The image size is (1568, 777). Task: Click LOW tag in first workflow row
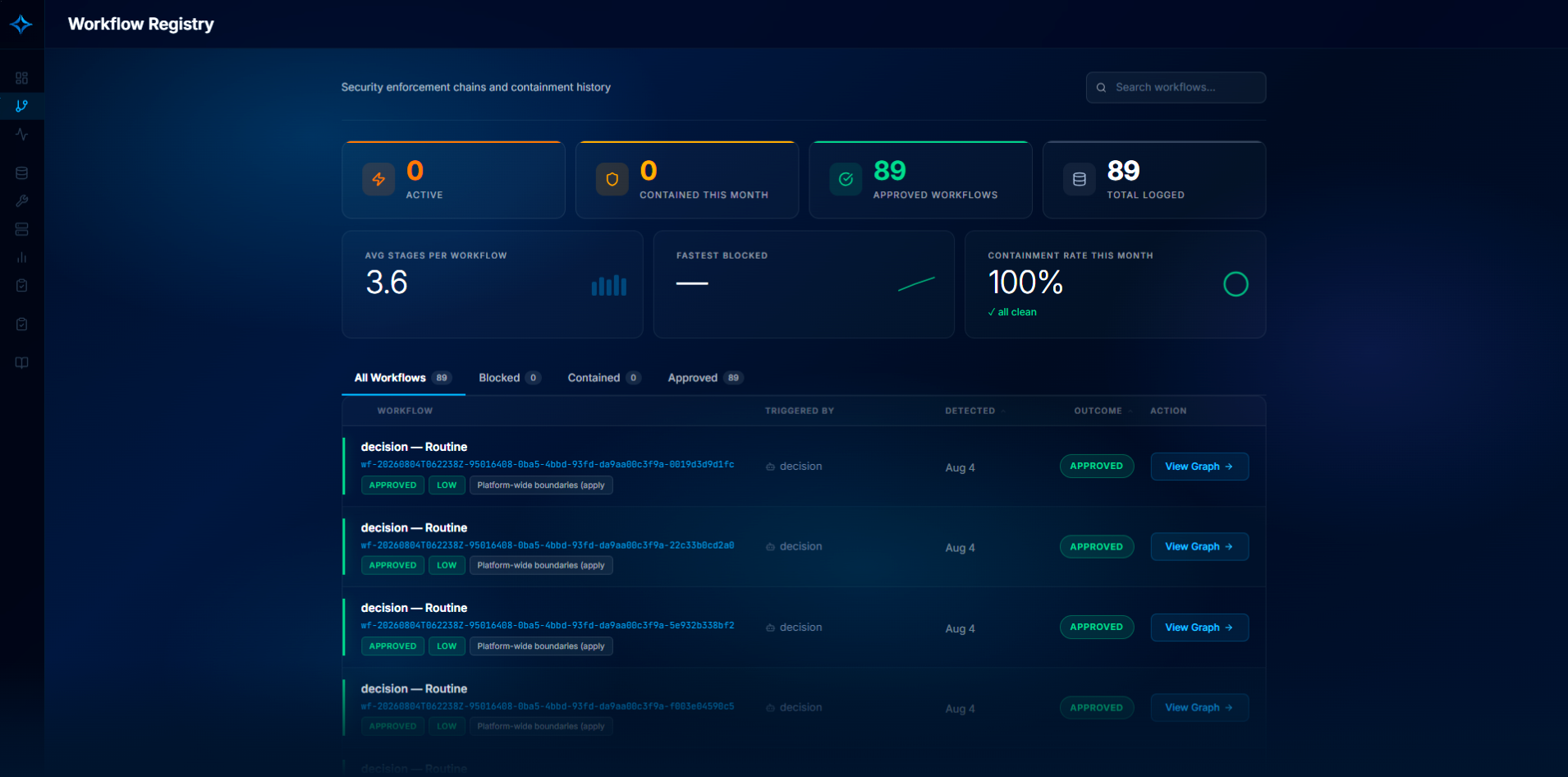pos(447,485)
